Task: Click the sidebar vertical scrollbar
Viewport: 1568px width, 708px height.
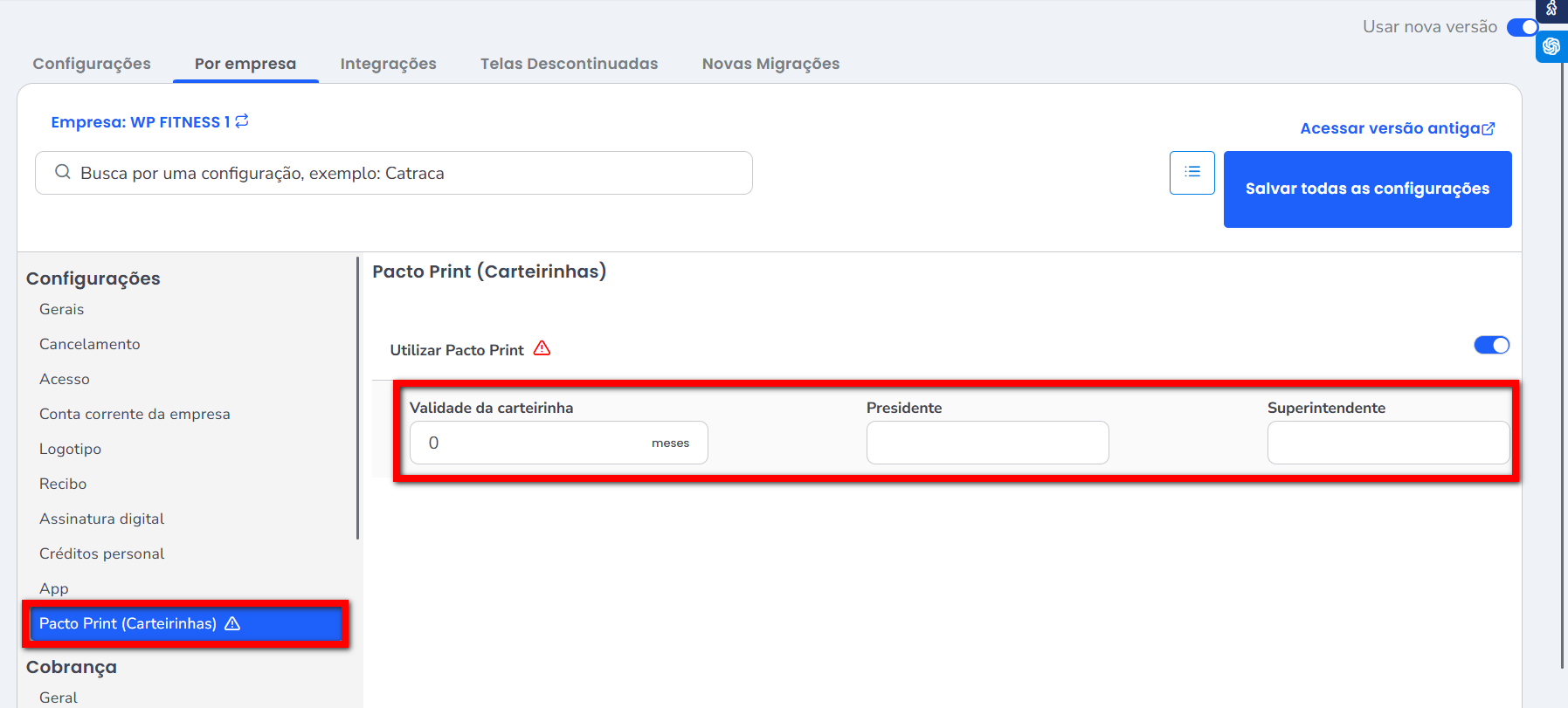Action: click(357, 398)
